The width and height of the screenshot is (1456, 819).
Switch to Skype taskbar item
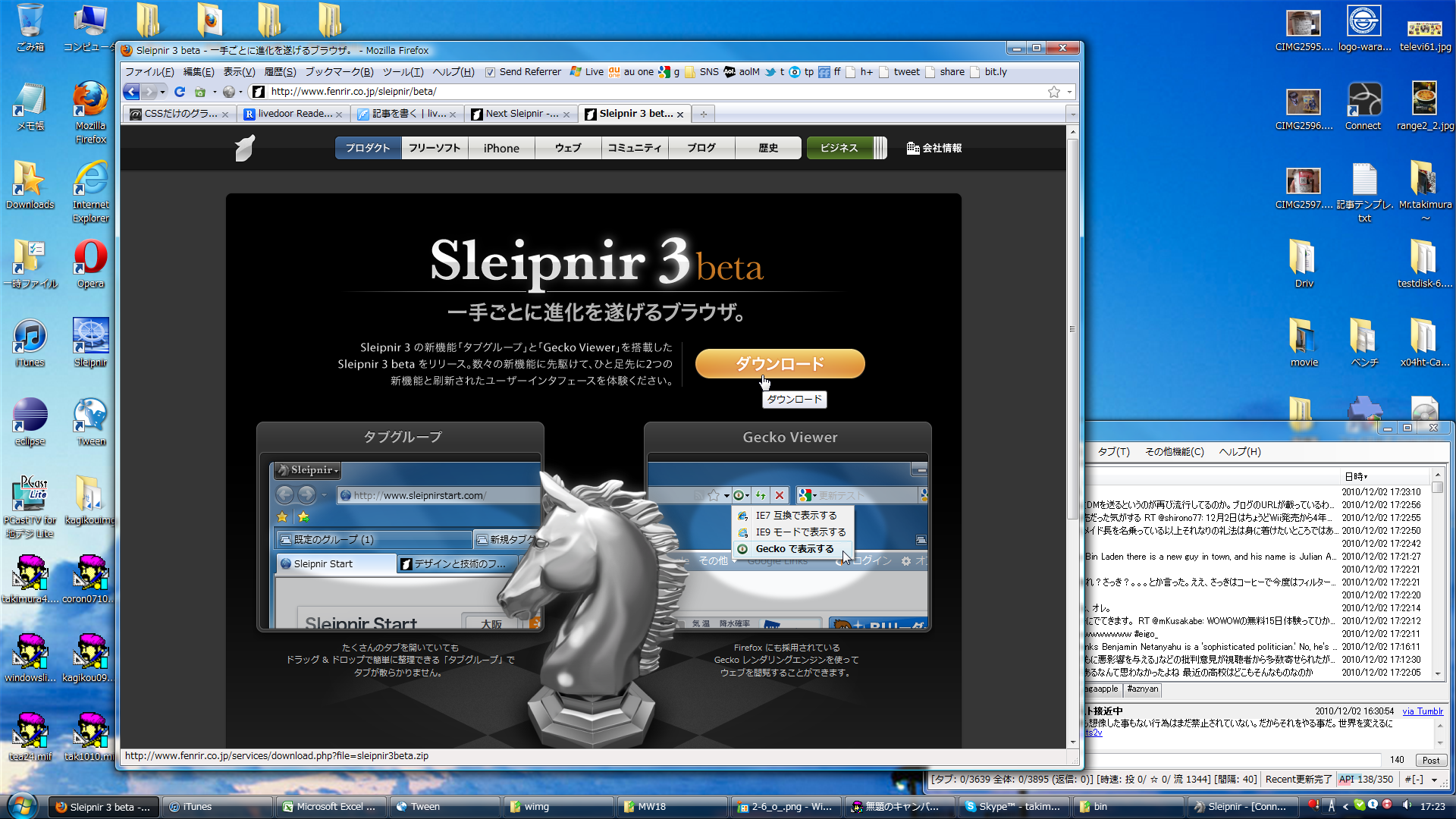(x=1015, y=807)
